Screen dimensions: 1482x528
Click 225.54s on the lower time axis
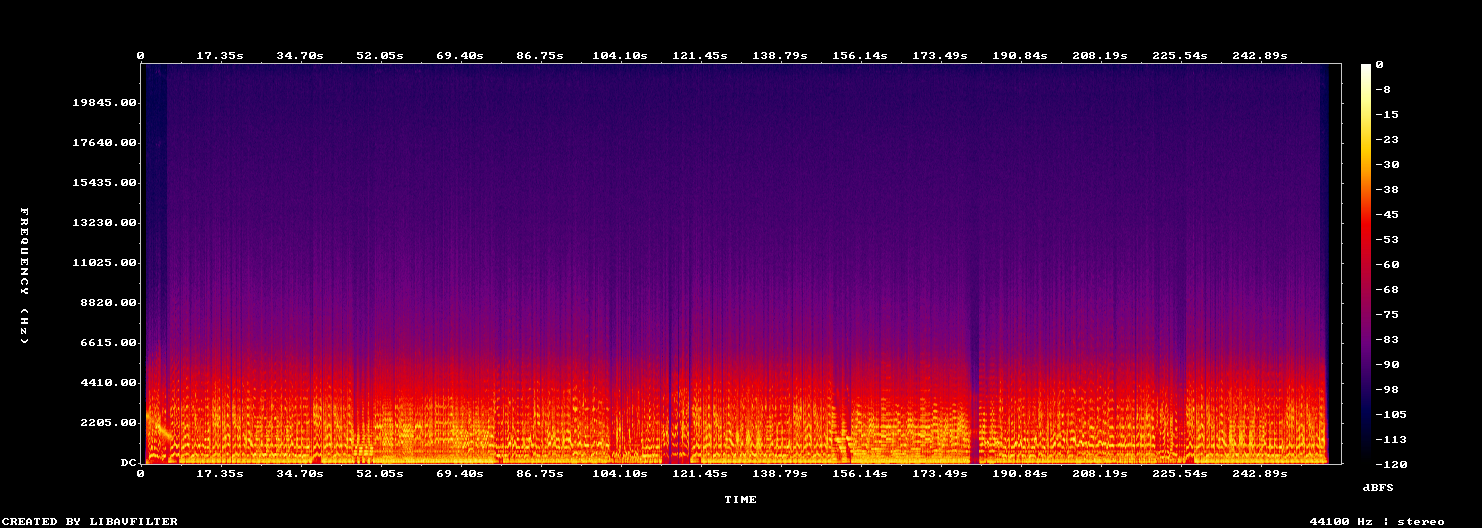(1180, 473)
